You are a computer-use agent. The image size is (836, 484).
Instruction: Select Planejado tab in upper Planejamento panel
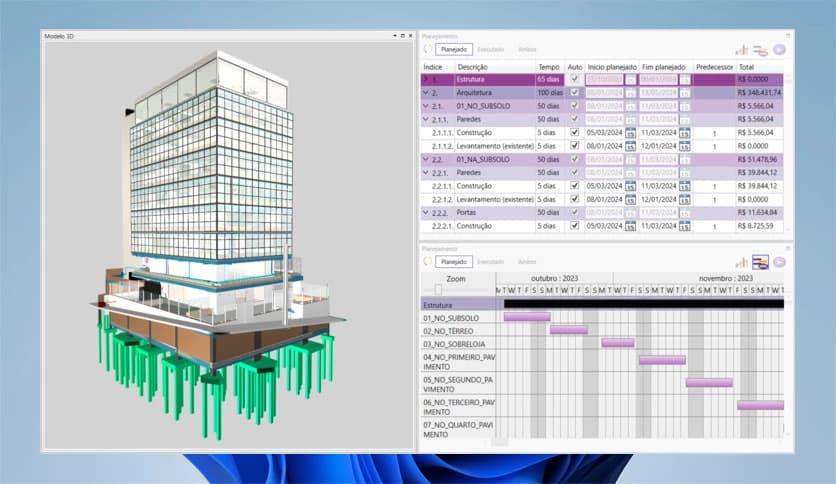(454, 50)
